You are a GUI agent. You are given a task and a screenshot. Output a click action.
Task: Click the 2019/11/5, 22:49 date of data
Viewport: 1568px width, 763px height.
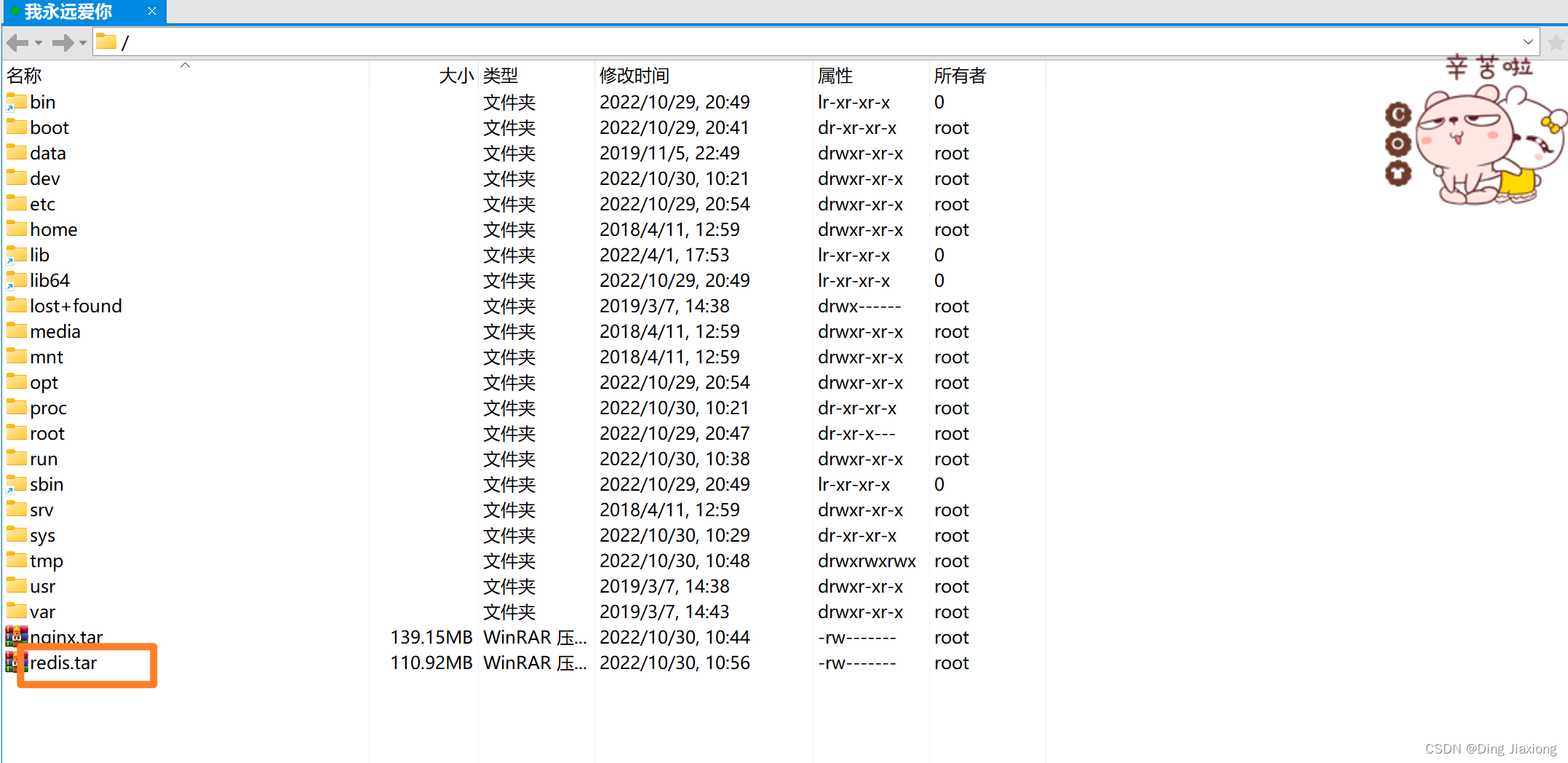(669, 153)
